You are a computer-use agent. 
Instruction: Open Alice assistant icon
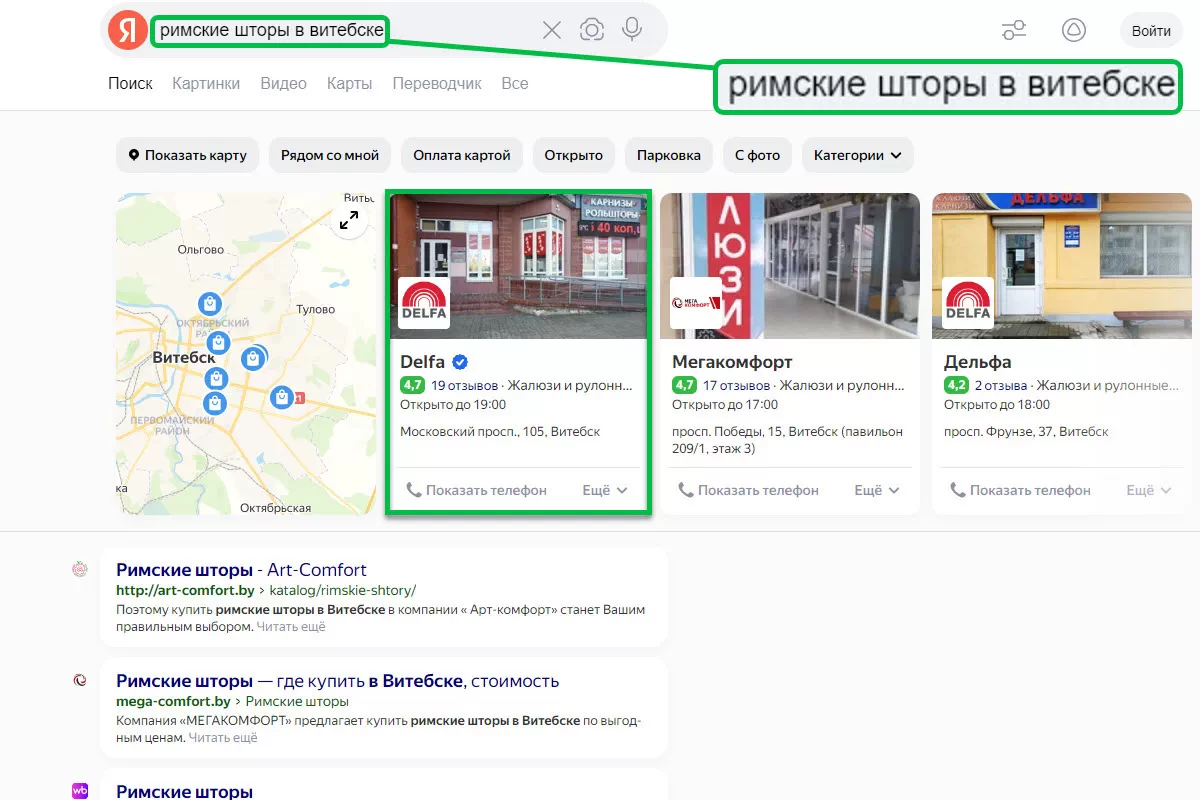[x=1074, y=30]
